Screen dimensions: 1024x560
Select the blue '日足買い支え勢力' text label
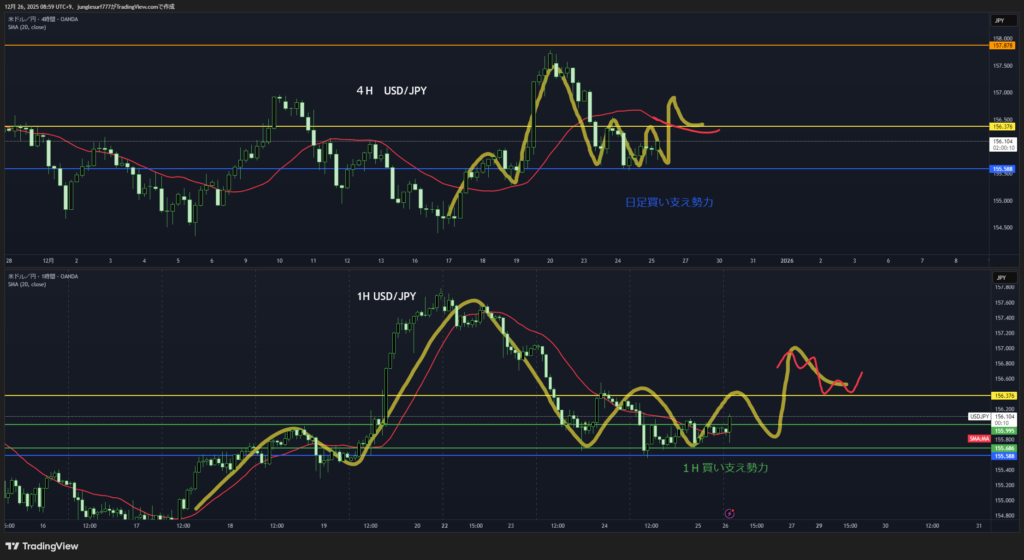click(x=669, y=202)
